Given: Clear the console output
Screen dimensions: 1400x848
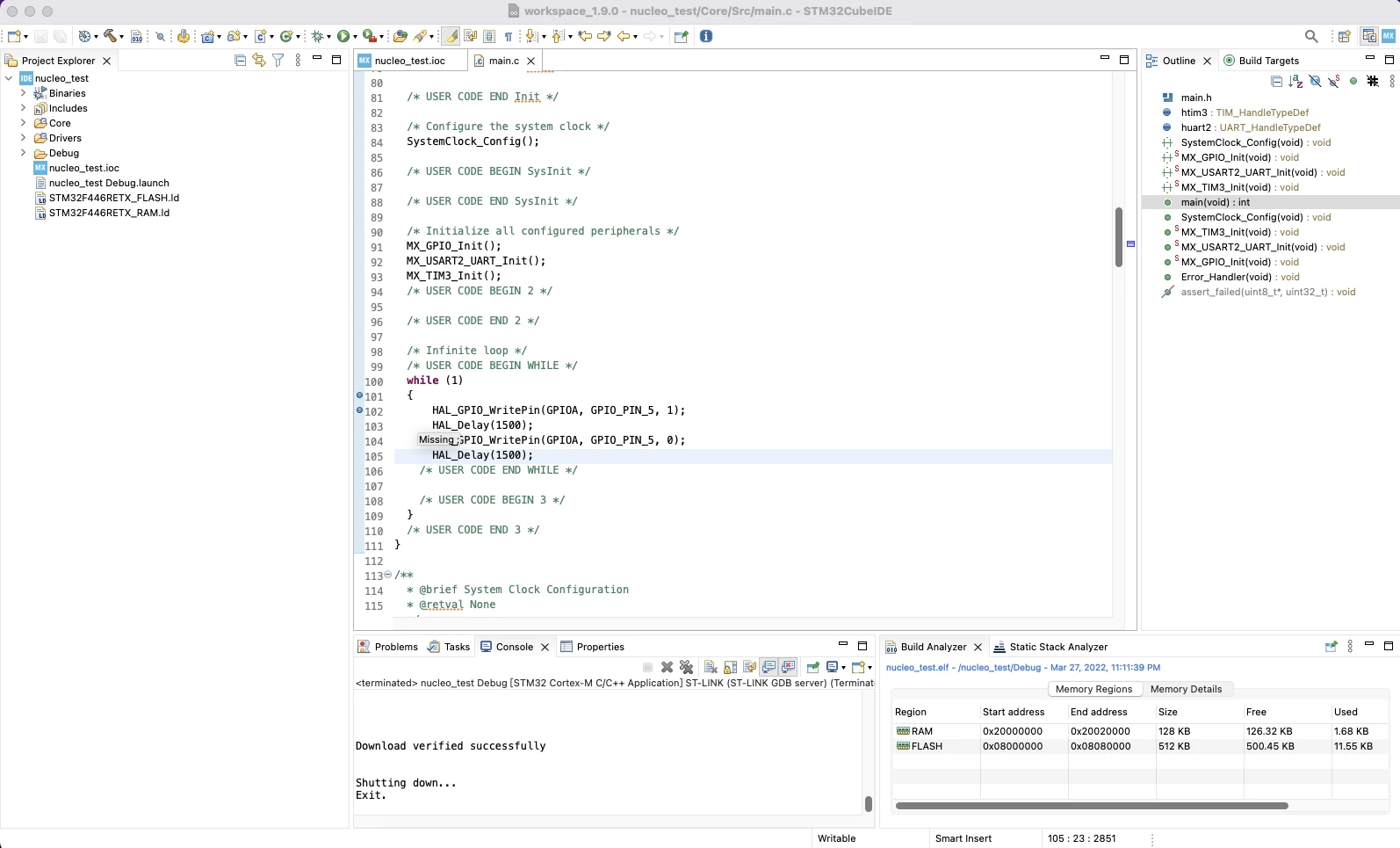Looking at the screenshot, I should [x=711, y=668].
